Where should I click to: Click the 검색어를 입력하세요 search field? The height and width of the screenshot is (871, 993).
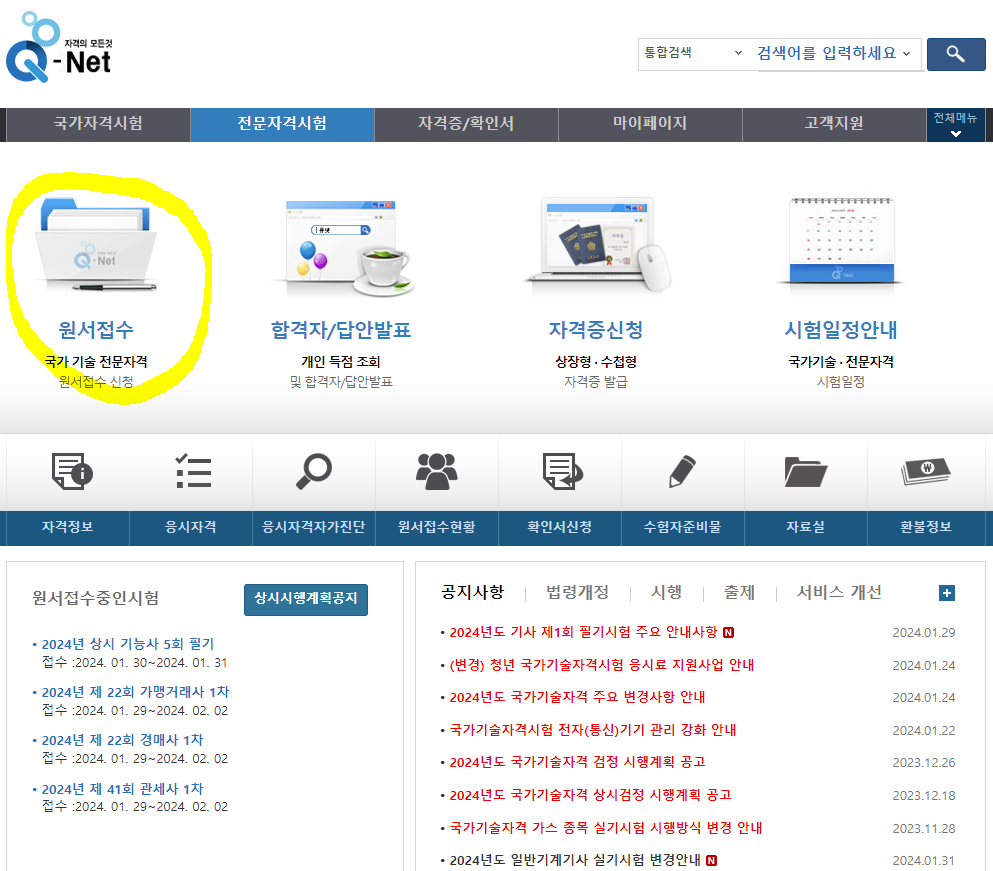coord(826,53)
